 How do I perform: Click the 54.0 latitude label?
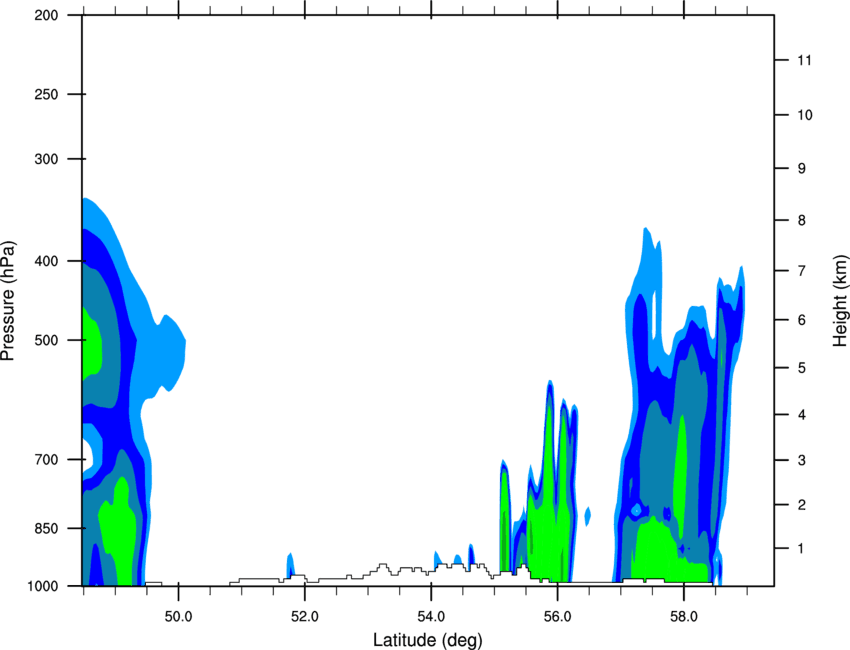tap(431, 617)
